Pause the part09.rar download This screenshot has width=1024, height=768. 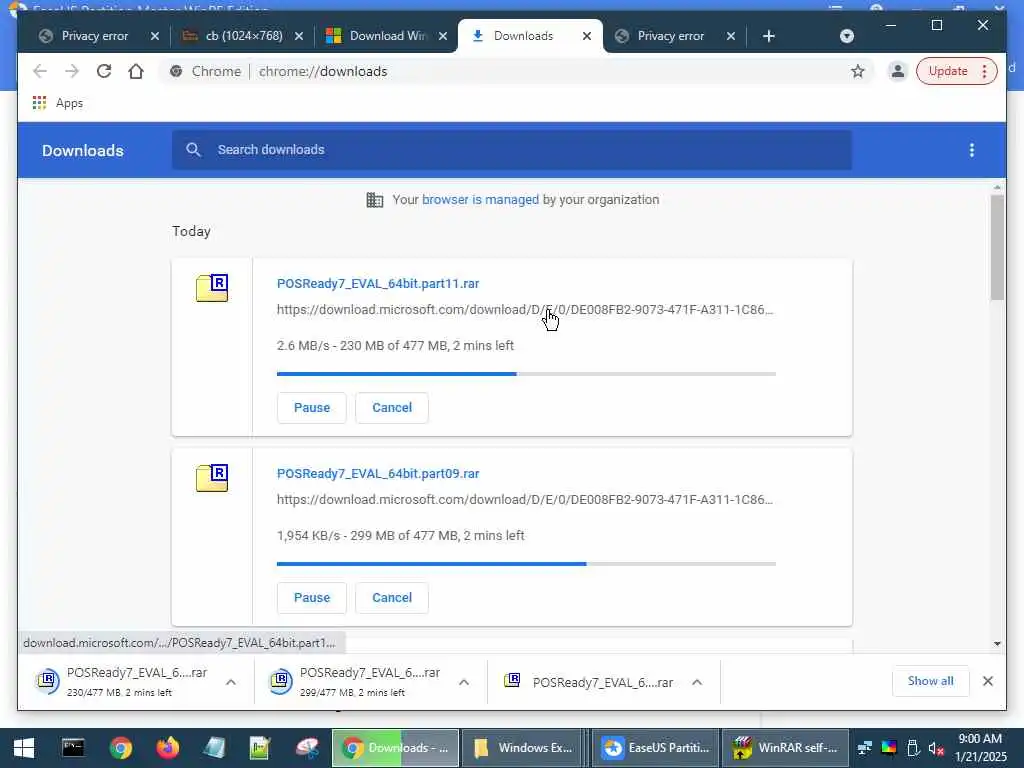tap(312, 598)
